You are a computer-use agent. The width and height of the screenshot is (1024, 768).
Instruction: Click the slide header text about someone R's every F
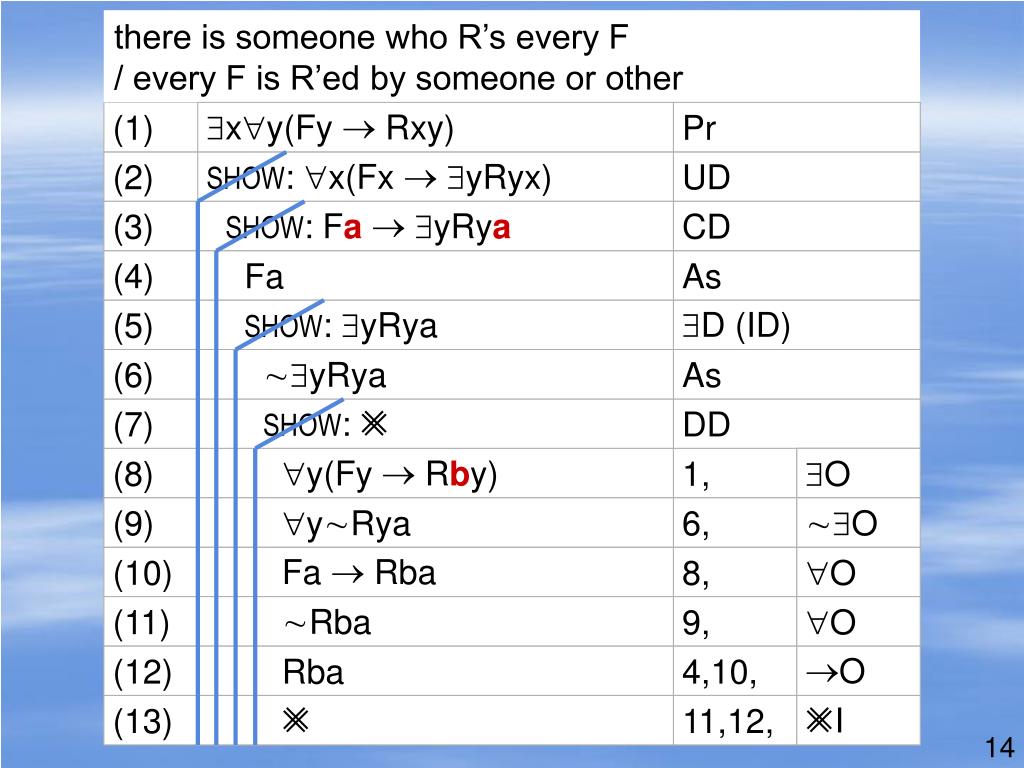(398, 57)
